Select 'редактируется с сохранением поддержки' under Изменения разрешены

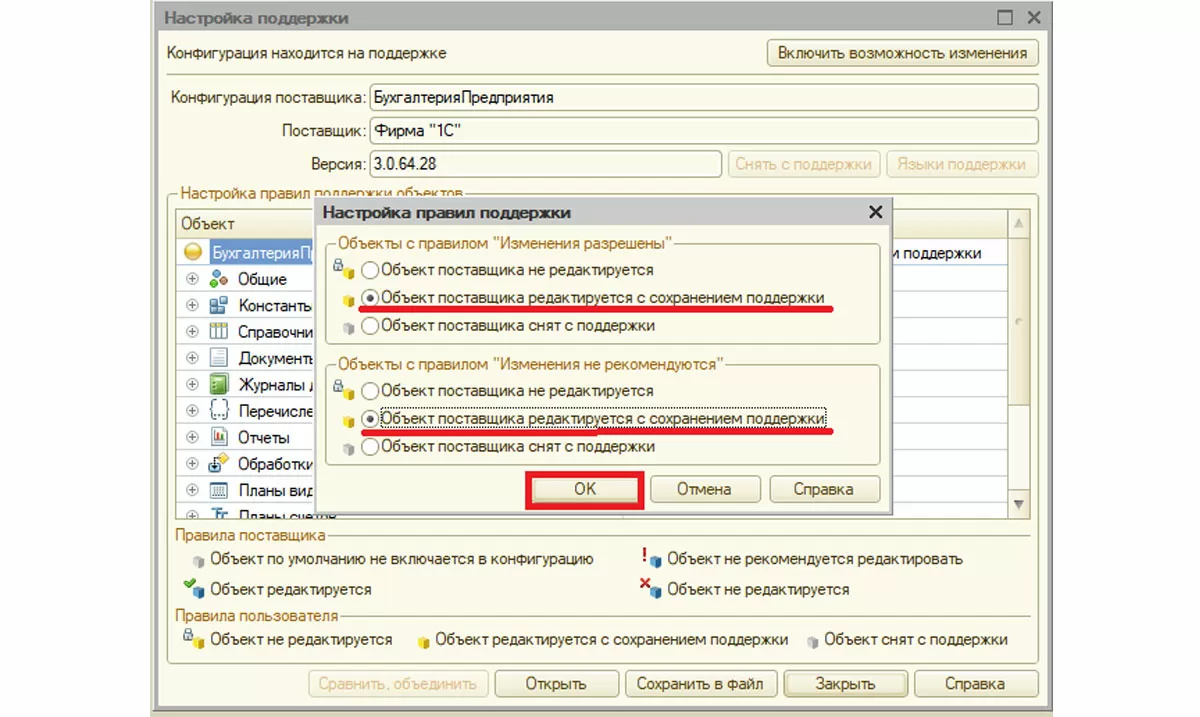click(x=371, y=298)
